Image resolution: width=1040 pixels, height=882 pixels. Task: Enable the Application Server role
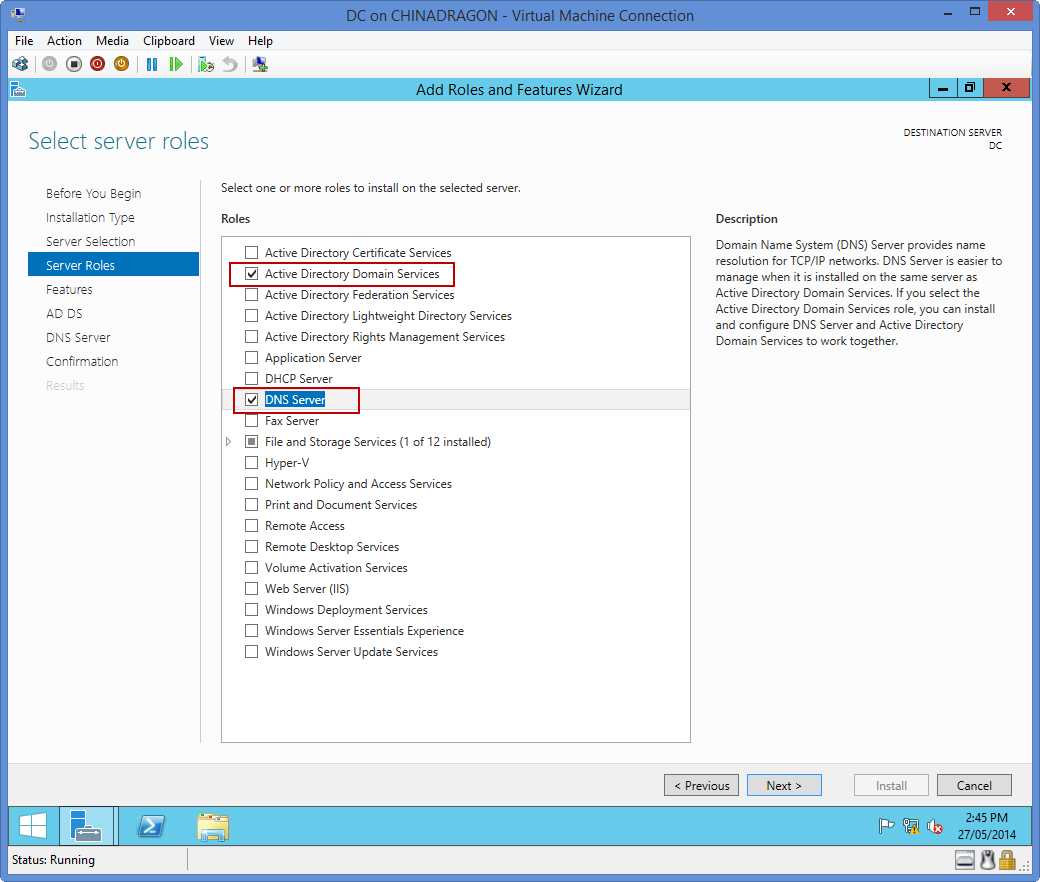[251, 357]
